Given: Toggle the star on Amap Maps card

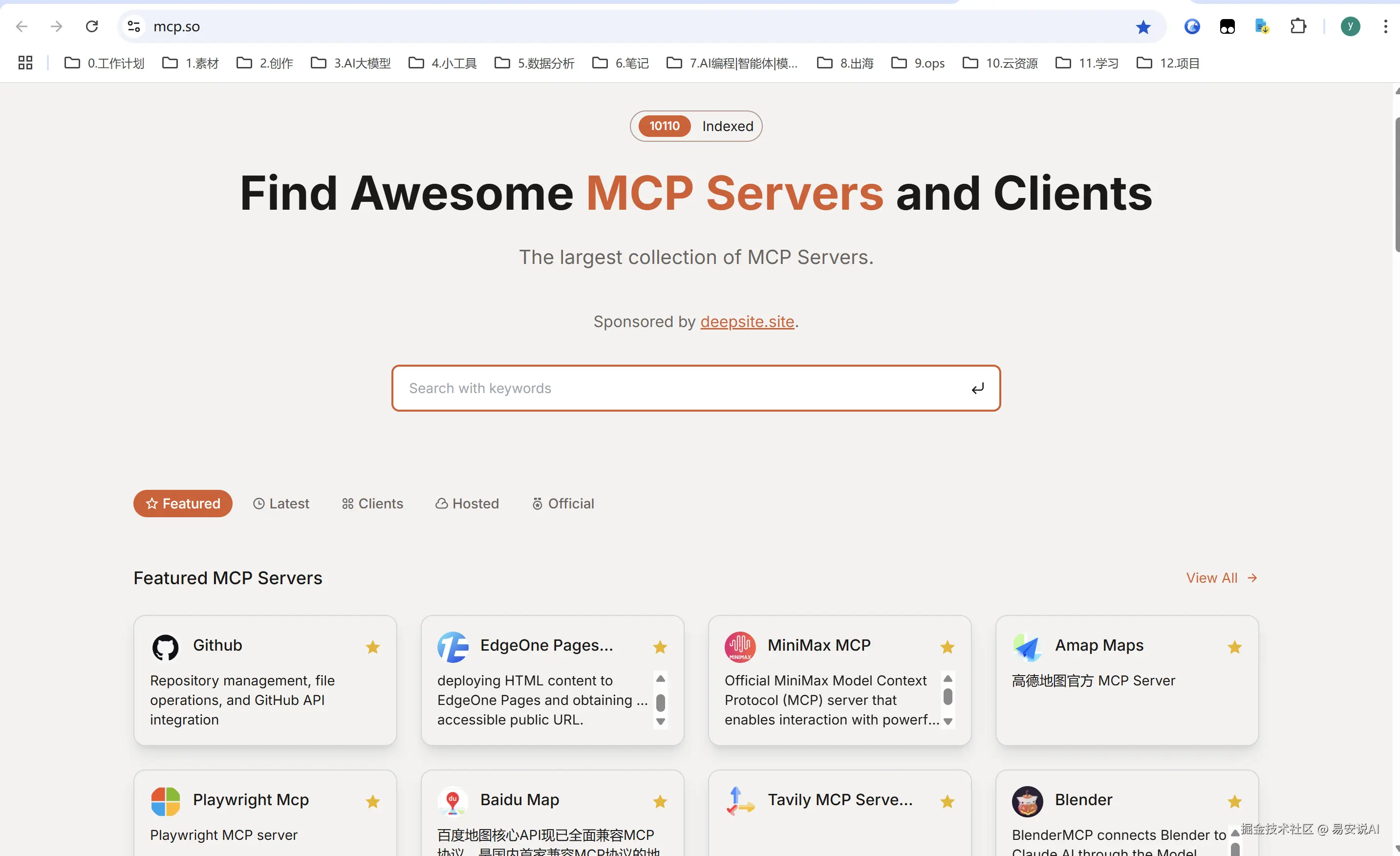Looking at the screenshot, I should tap(1234, 647).
